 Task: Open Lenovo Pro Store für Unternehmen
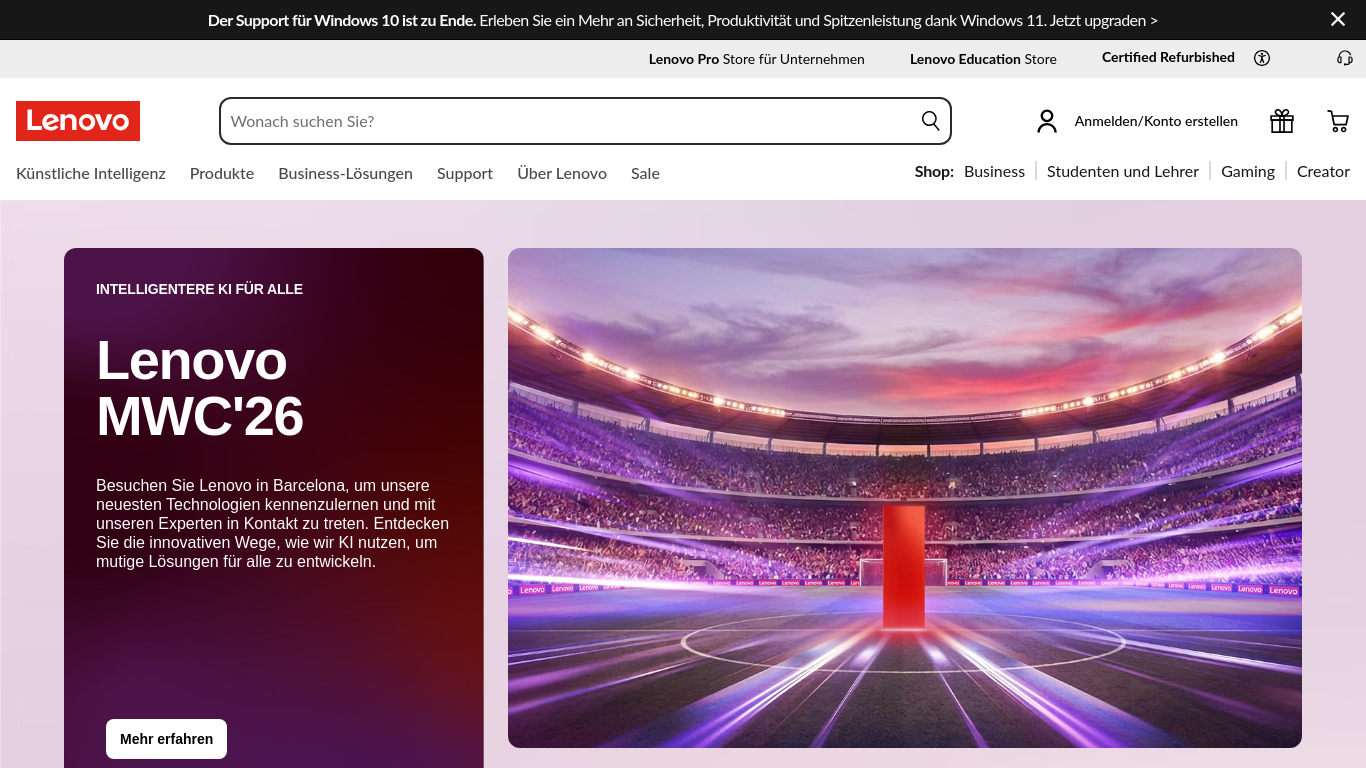point(757,59)
